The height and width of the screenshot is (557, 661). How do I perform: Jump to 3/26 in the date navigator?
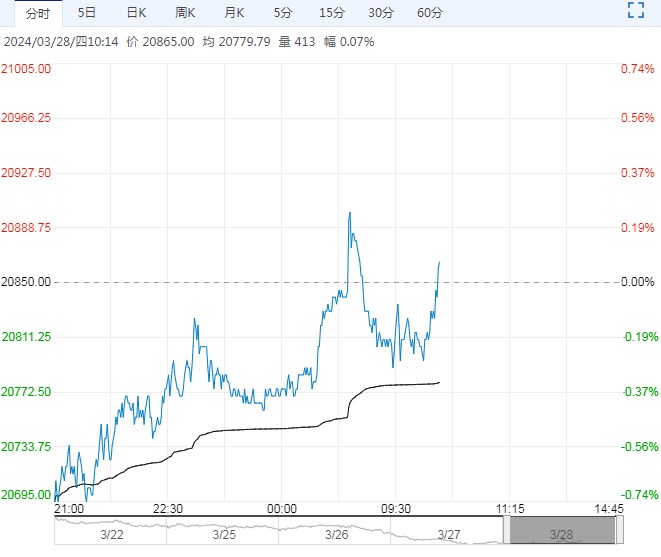coord(339,534)
